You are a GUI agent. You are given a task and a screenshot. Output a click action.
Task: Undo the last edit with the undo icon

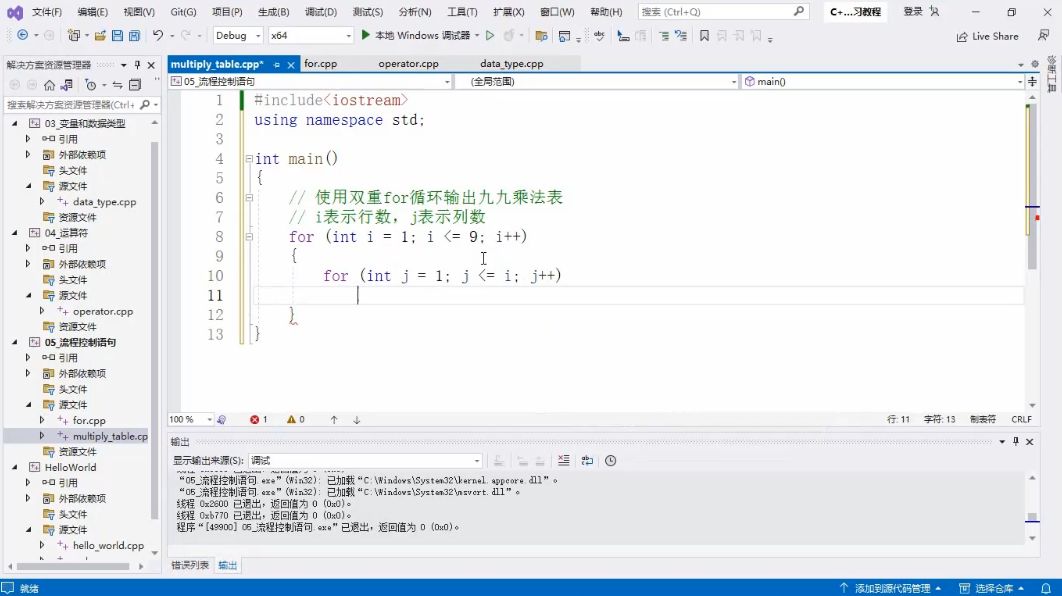click(x=158, y=35)
